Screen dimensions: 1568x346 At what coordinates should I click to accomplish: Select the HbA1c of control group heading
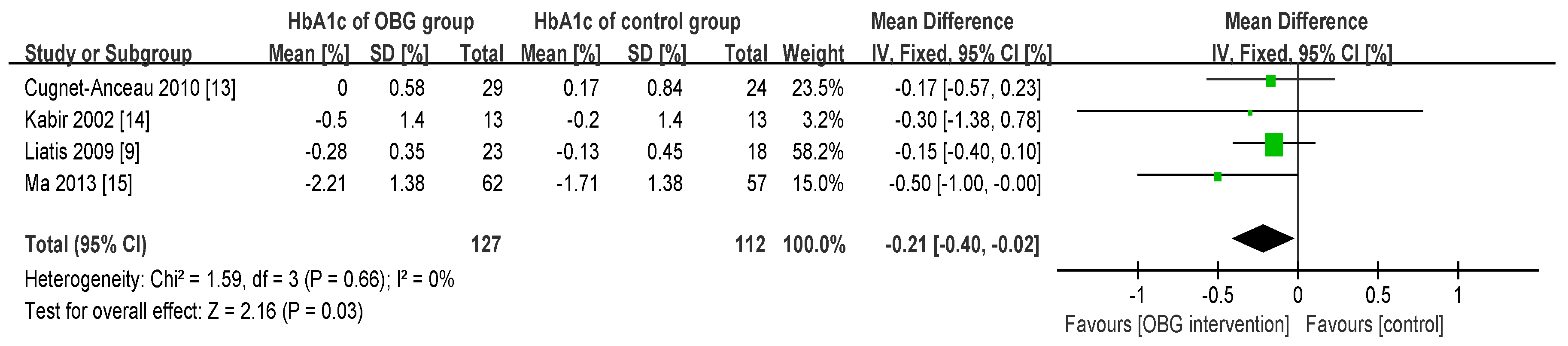tap(637, 22)
